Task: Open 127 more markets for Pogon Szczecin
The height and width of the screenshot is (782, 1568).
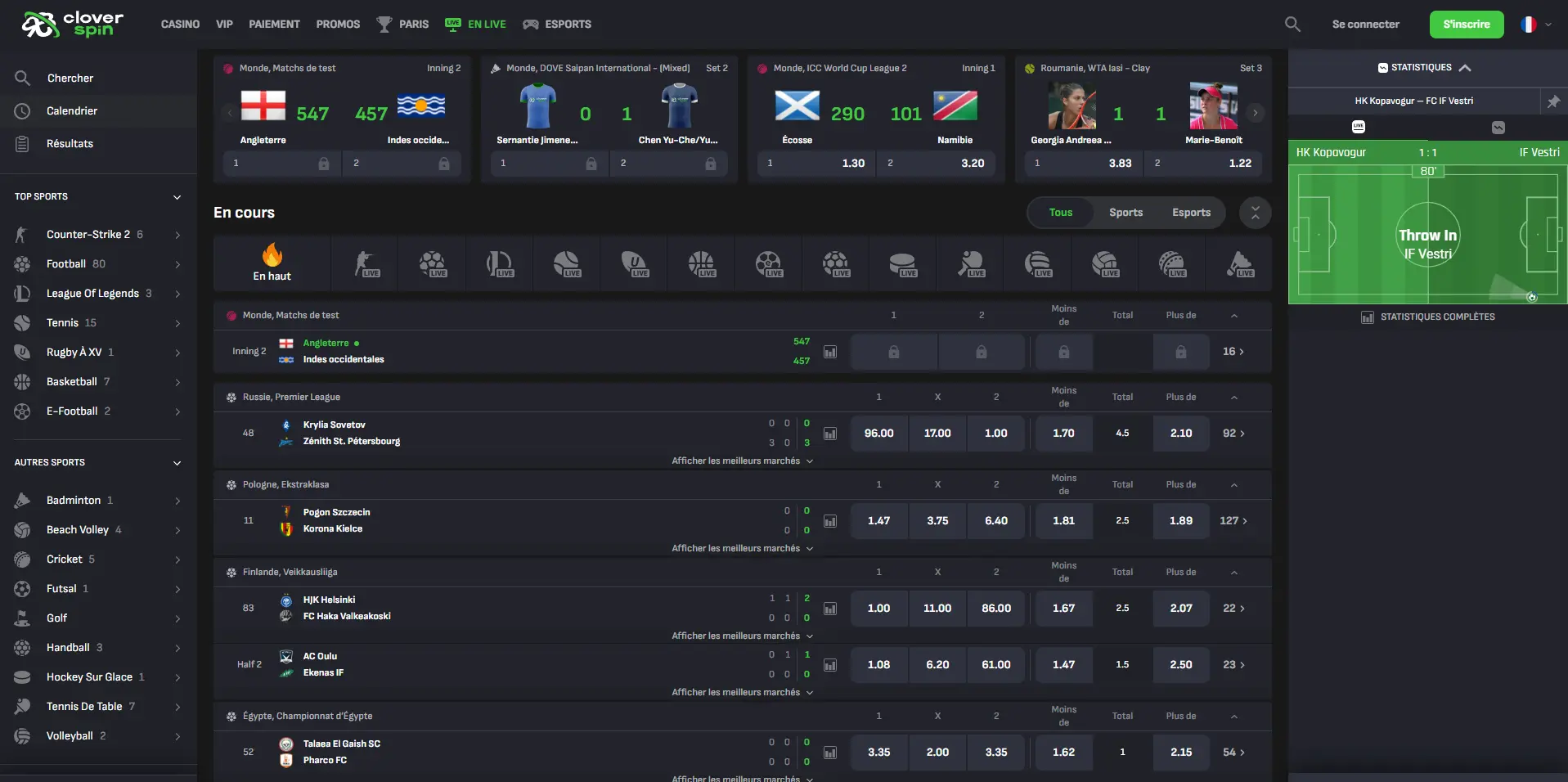Action: 1233,521
